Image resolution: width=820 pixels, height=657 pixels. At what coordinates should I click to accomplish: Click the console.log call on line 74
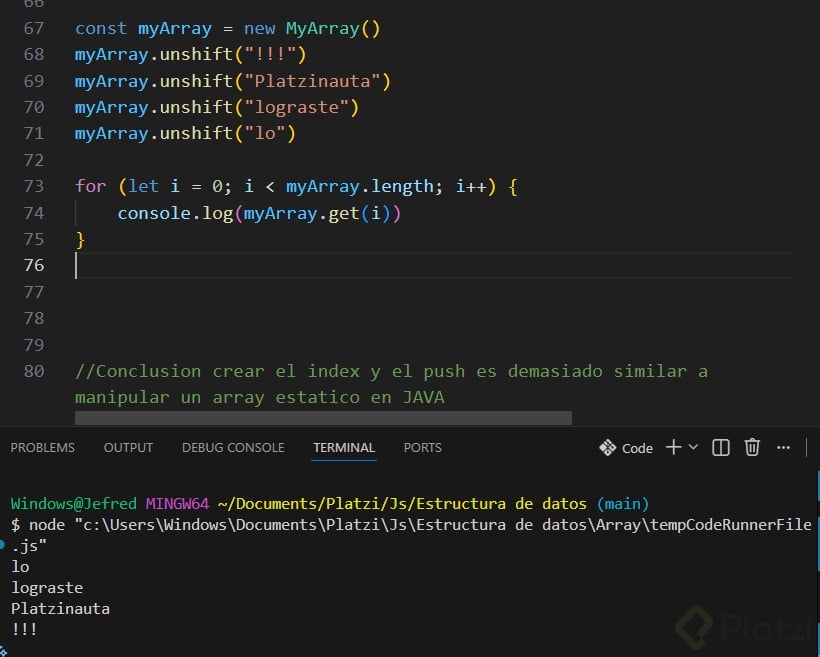click(x=174, y=213)
